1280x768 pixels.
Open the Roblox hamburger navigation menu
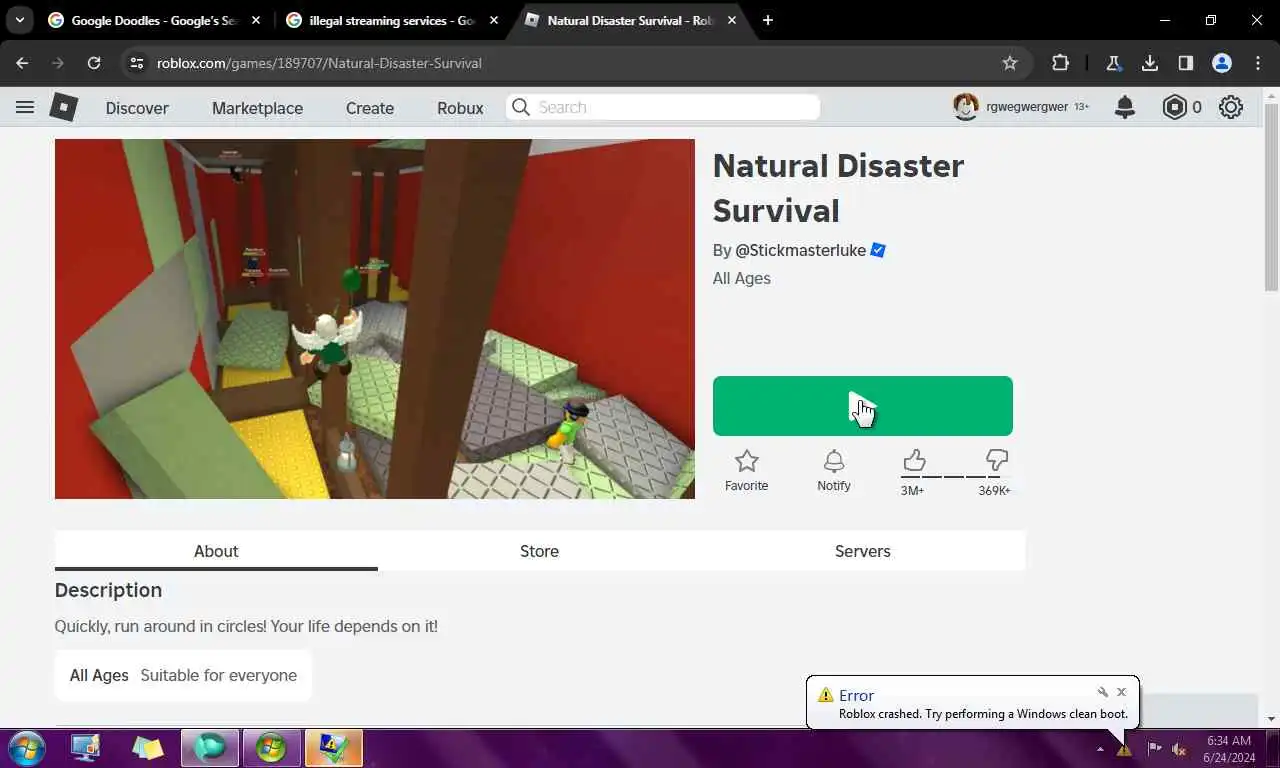coord(25,107)
